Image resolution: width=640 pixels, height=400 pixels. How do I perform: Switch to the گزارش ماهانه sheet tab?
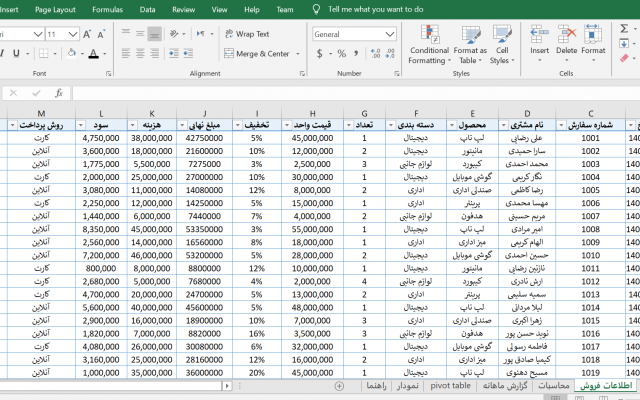pos(505,386)
